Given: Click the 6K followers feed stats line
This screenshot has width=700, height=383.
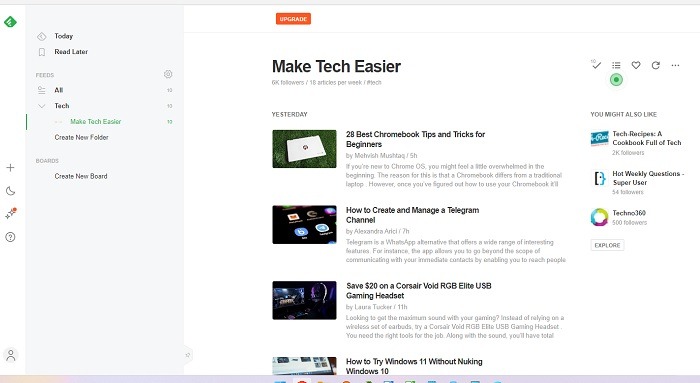Looking at the screenshot, I should click(326, 83).
